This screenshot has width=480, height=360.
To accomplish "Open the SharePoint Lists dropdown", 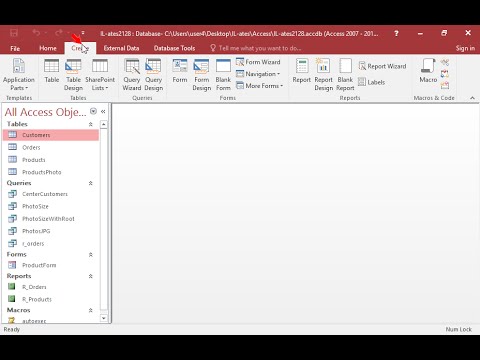I will pyautogui.click(x=100, y=75).
